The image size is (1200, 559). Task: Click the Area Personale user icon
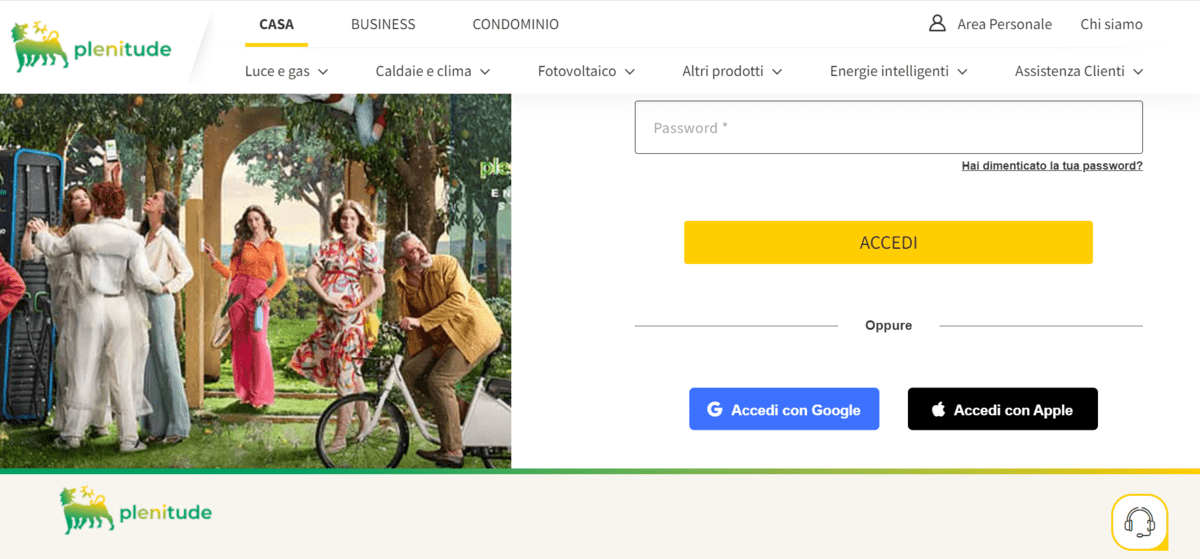[x=937, y=23]
